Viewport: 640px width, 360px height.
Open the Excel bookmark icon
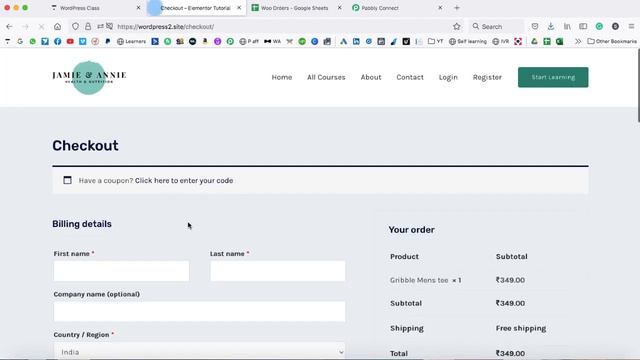point(560,41)
